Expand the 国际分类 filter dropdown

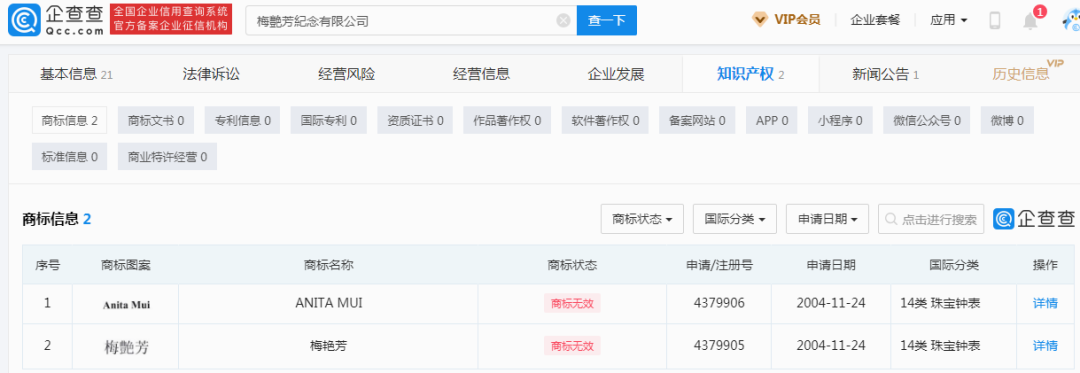[x=735, y=219]
